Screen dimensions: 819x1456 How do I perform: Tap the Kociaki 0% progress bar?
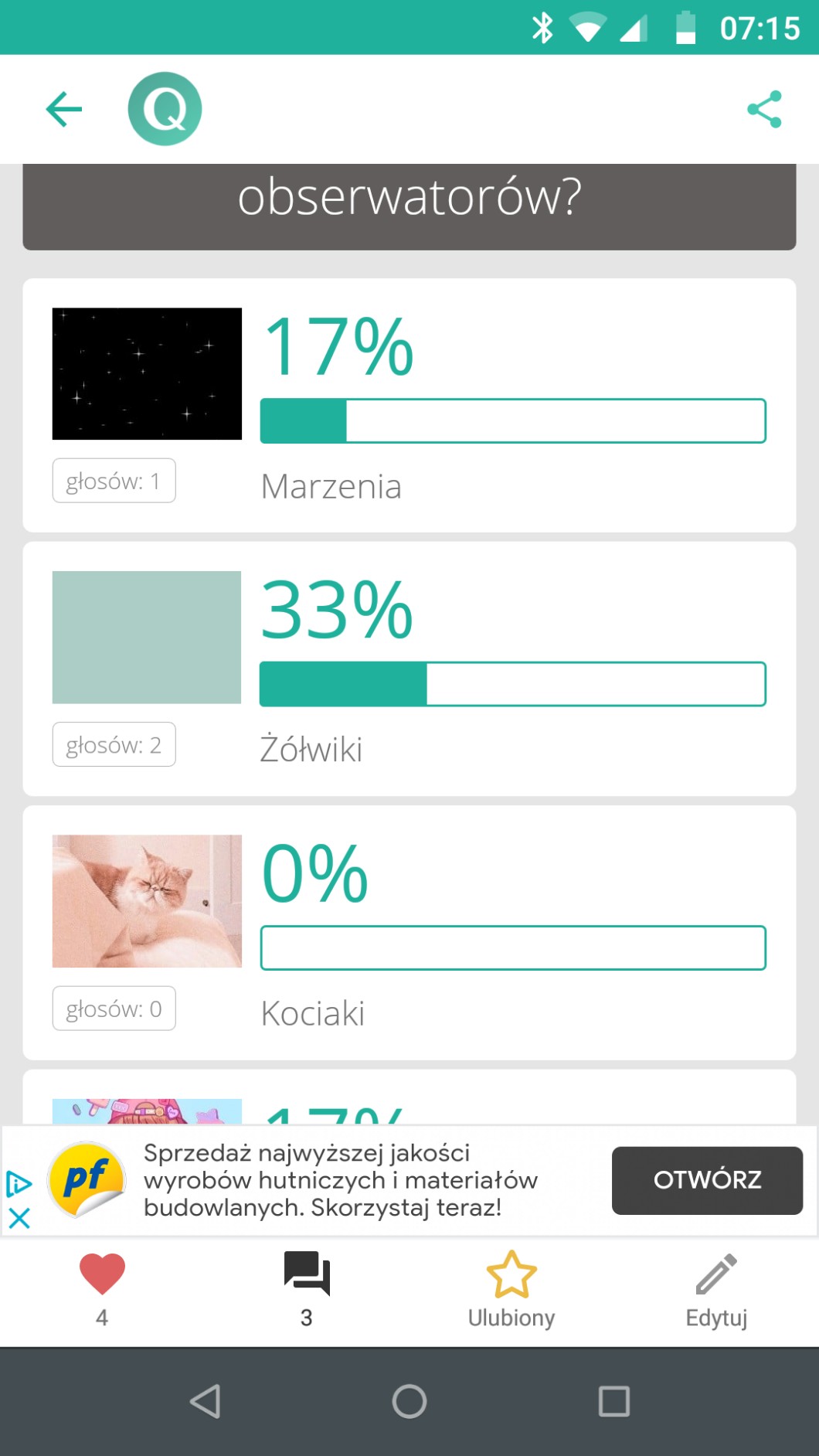tap(513, 947)
